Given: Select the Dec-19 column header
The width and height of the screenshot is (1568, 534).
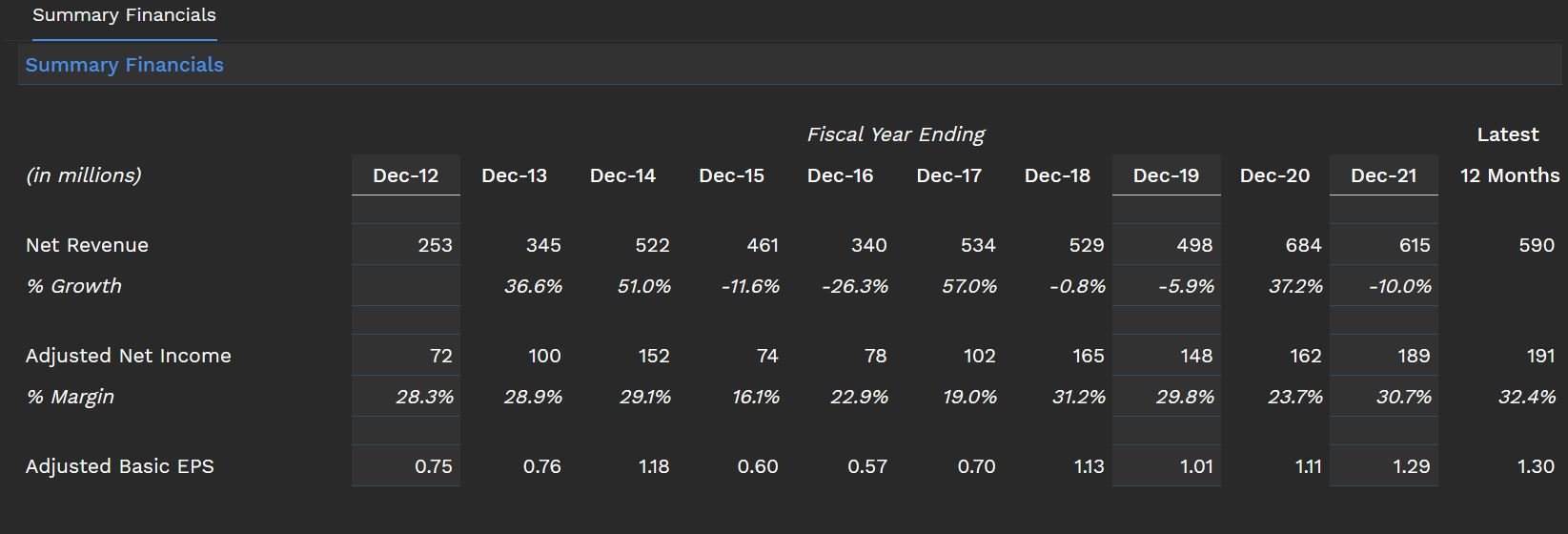Looking at the screenshot, I should tap(1166, 175).
